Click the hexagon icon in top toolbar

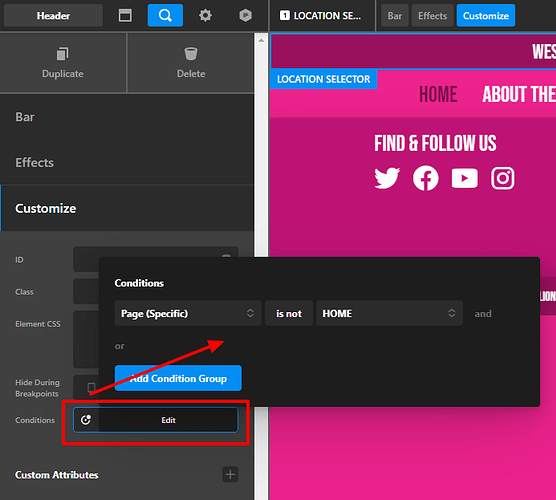coord(245,16)
